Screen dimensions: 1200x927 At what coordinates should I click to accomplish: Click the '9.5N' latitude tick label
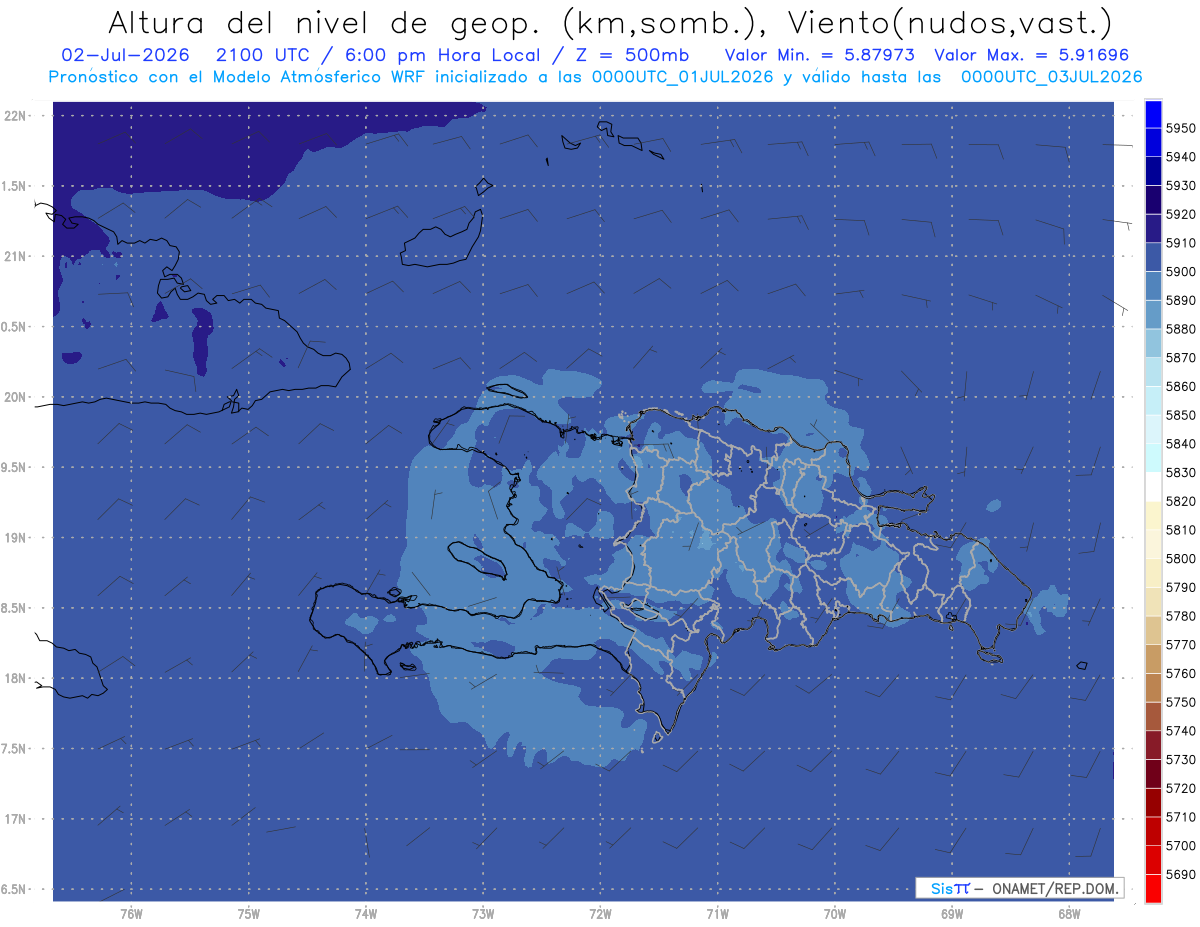(x=14, y=467)
